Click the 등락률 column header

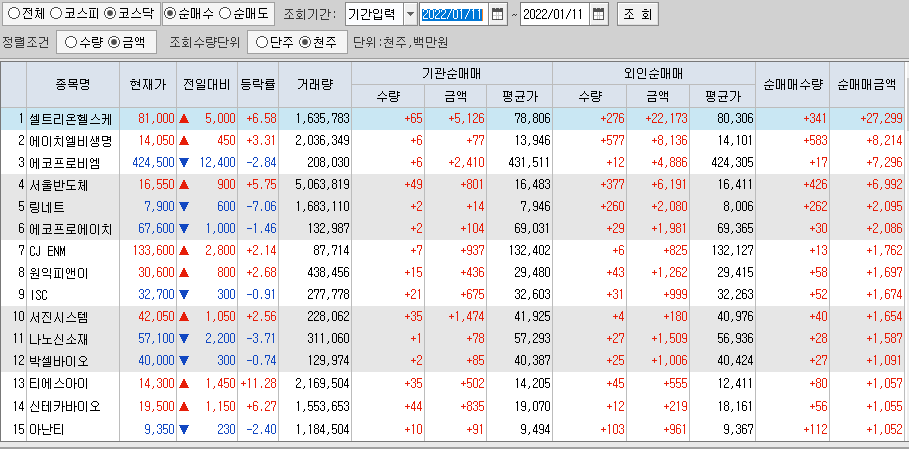coord(258,84)
